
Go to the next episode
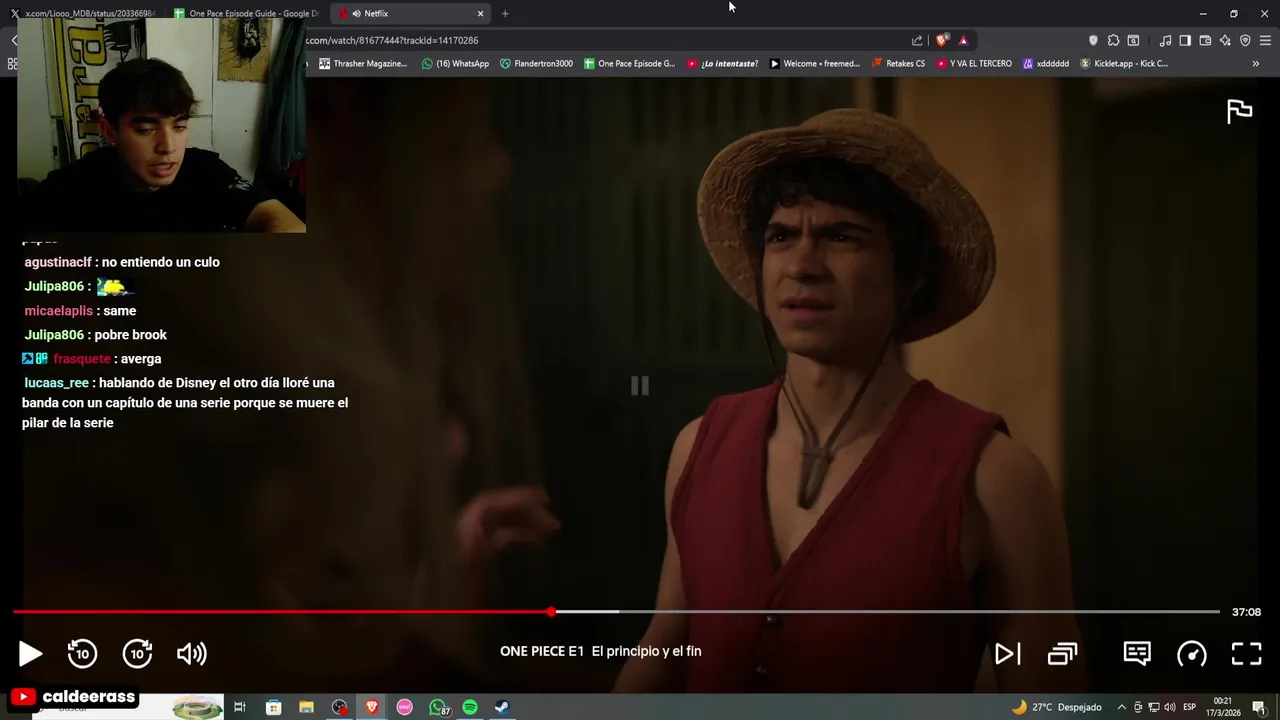pos(1007,654)
